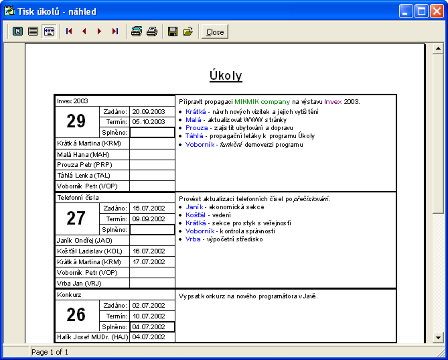
Task: Click the date 20.09.2003
Action: [149, 112]
